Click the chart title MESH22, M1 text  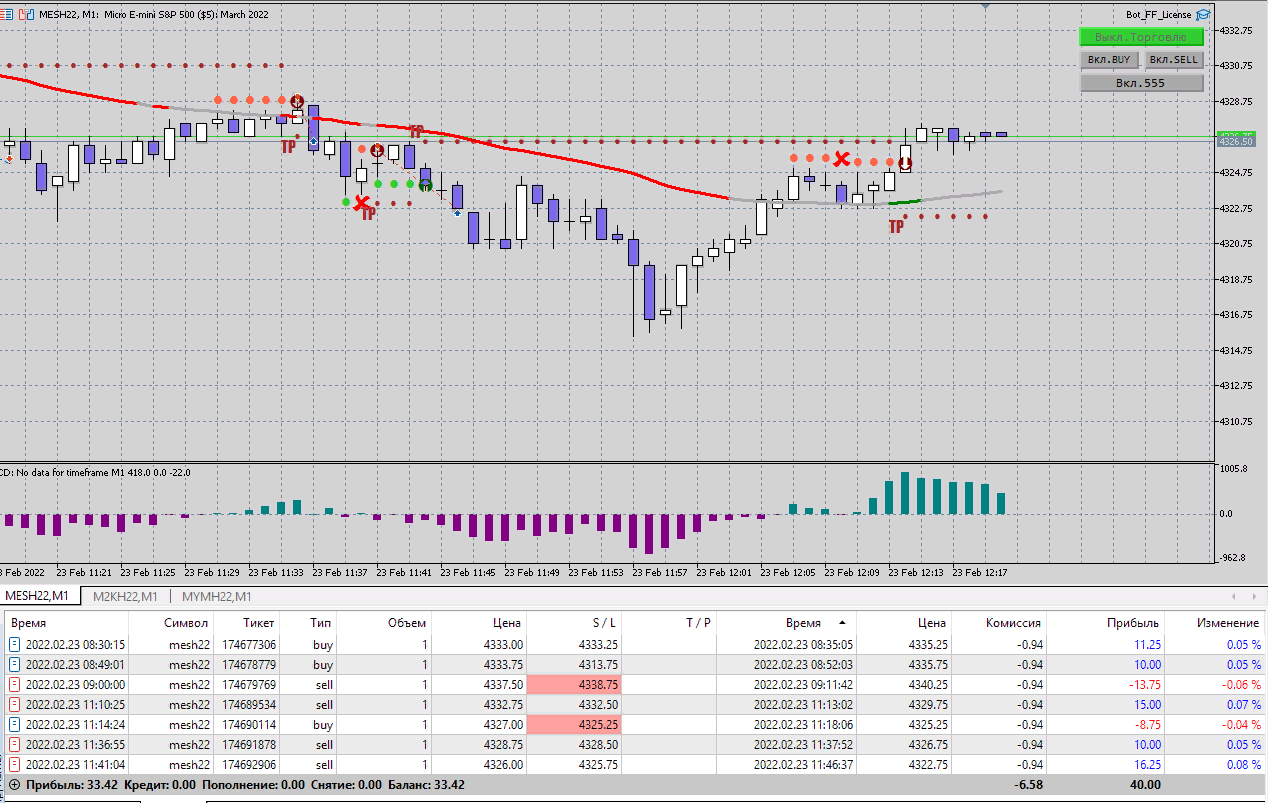(69, 15)
